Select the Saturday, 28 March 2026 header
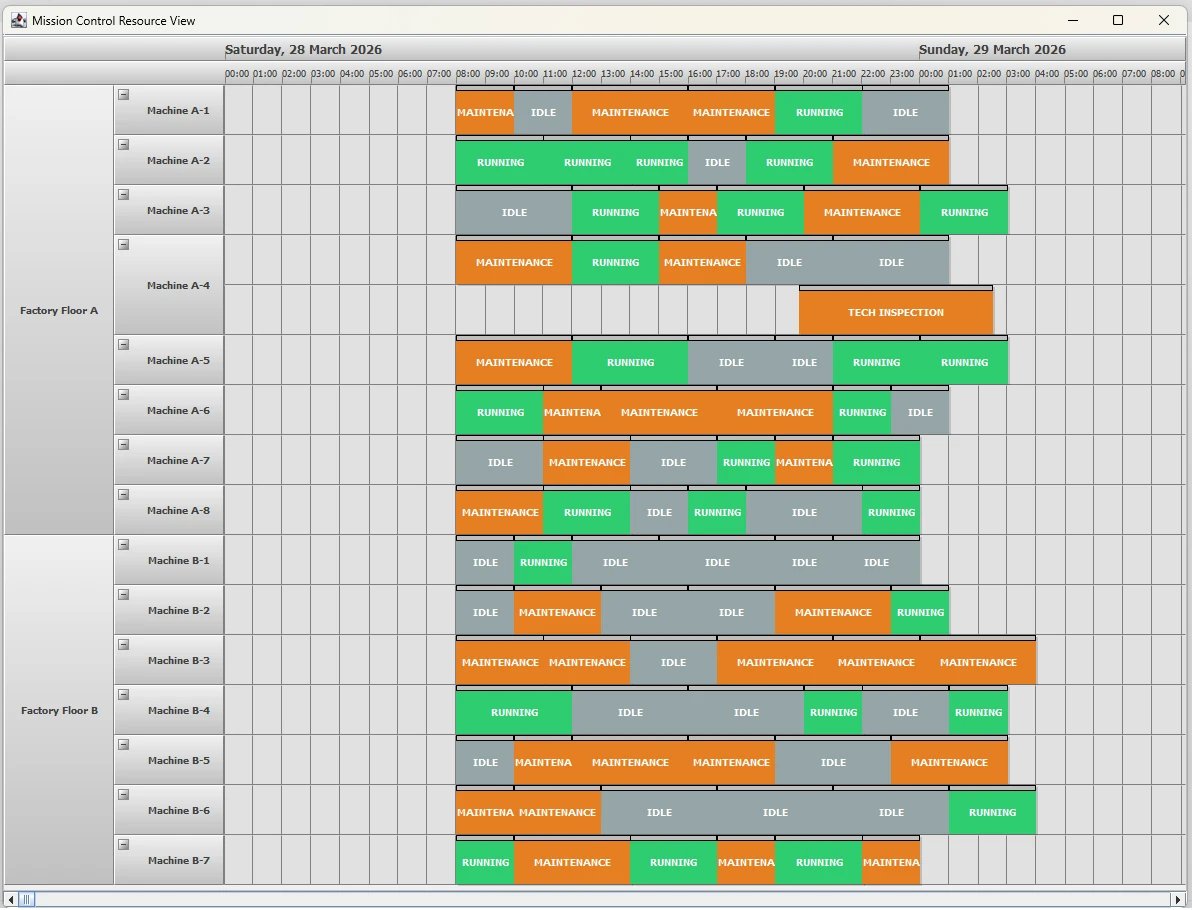The height and width of the screenshot is (910, 1194). coord(303,49)
